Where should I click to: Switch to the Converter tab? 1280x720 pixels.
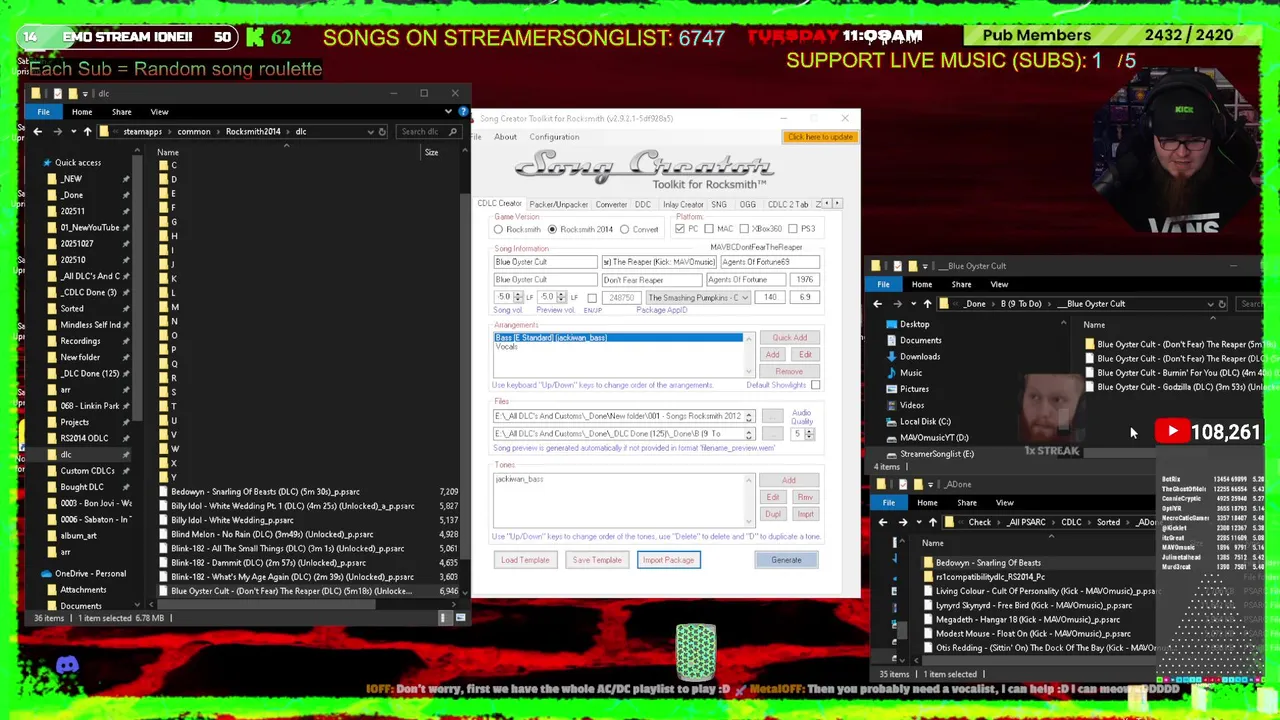pos(611,204)
